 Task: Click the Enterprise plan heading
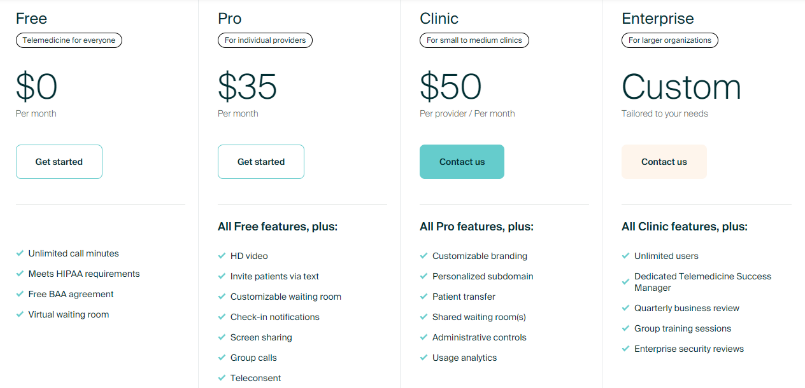[658, 19]
